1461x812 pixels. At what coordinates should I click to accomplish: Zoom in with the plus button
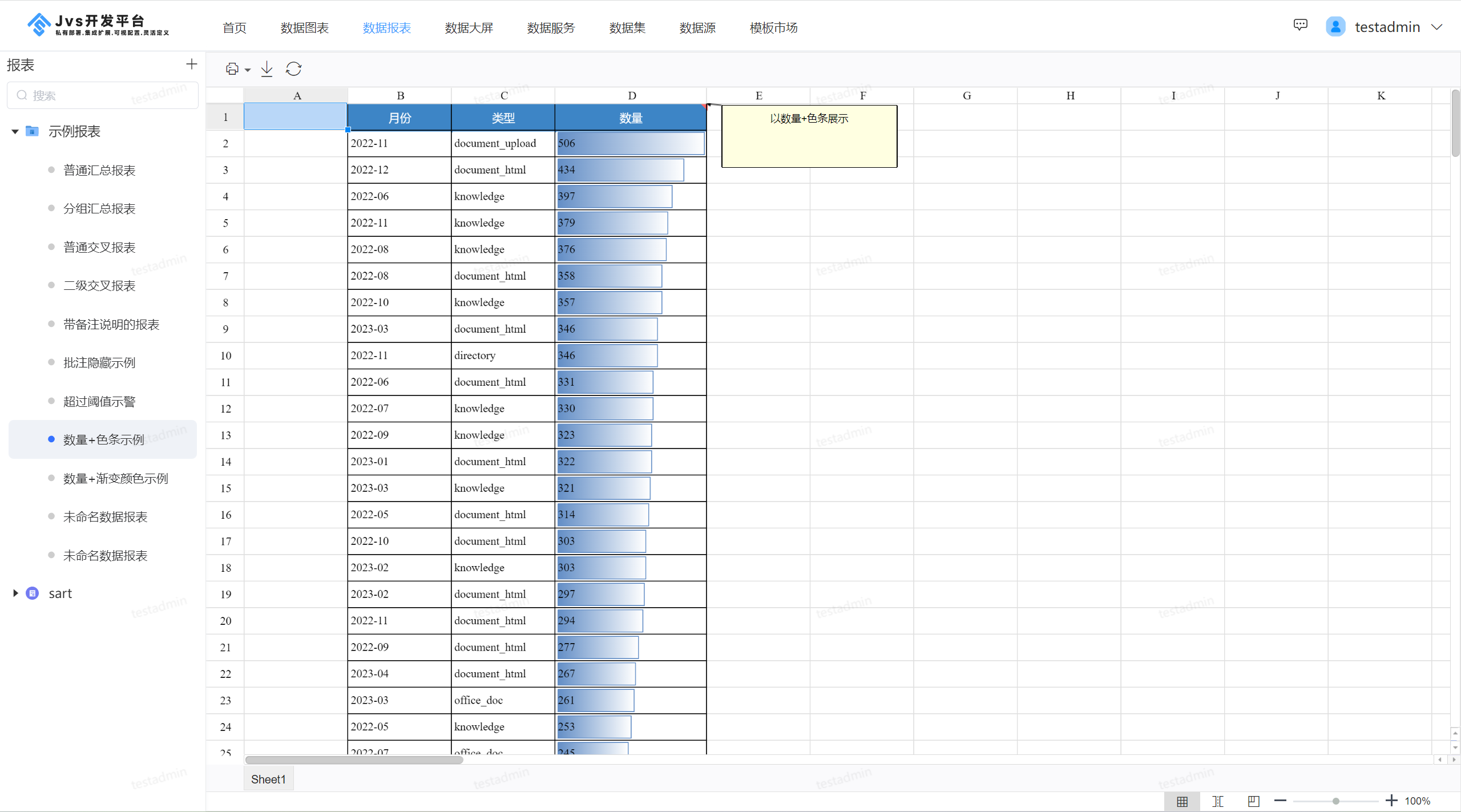tap(1391, 801)
